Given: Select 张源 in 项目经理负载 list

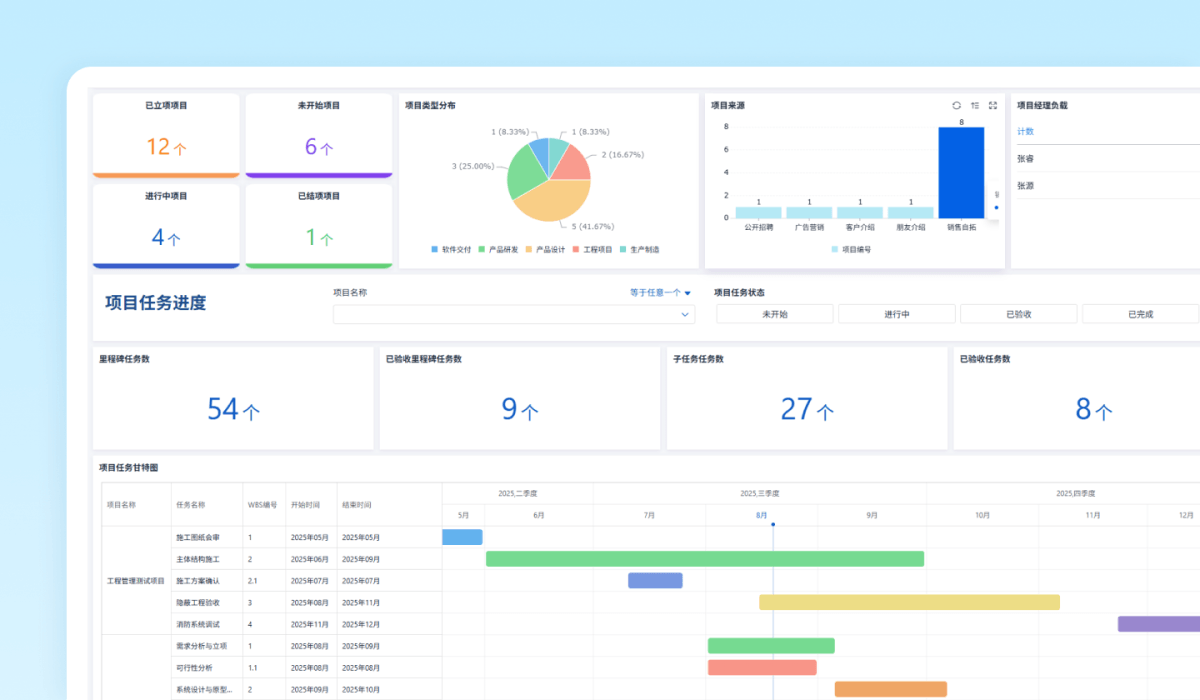Looking at the screenshot, I should [x=1025, y=185].
